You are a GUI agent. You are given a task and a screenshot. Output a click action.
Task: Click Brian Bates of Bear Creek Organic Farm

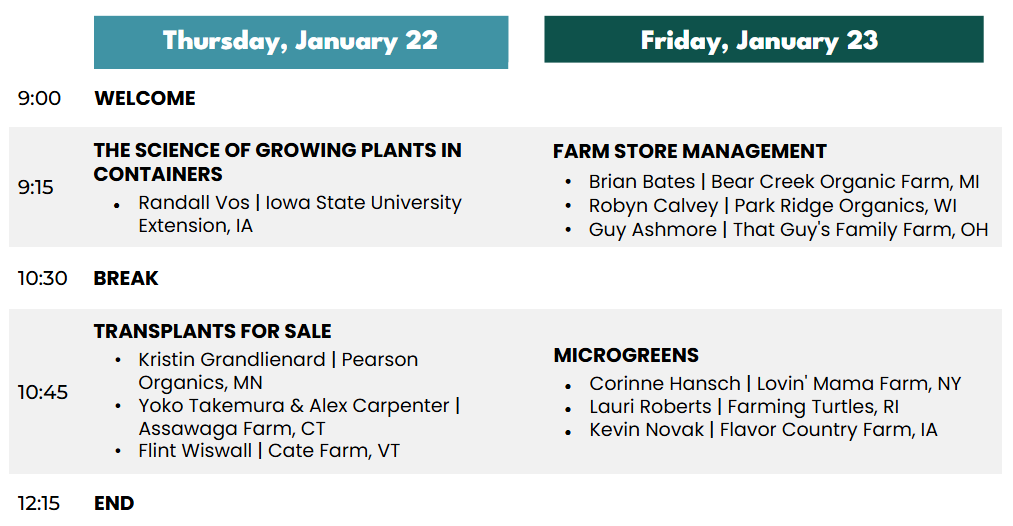(783, 182)
